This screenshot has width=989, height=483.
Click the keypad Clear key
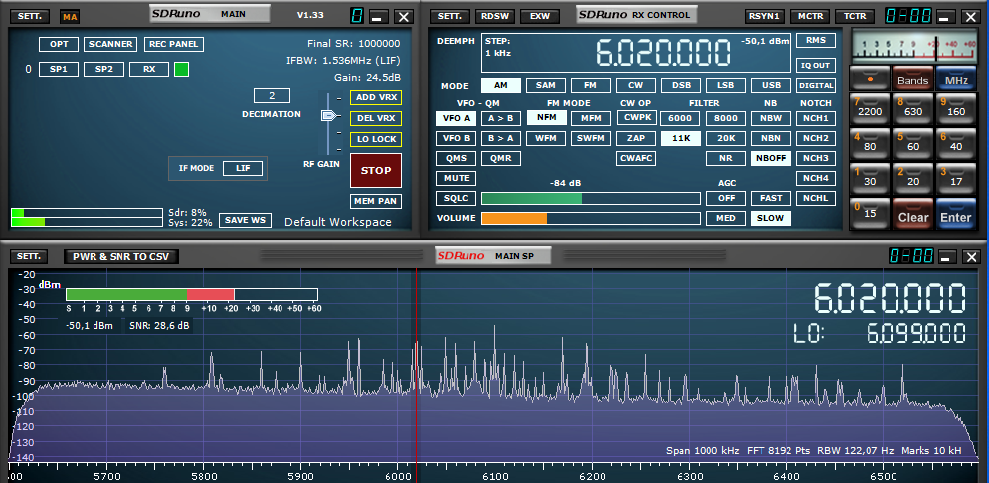click(913, 214)
